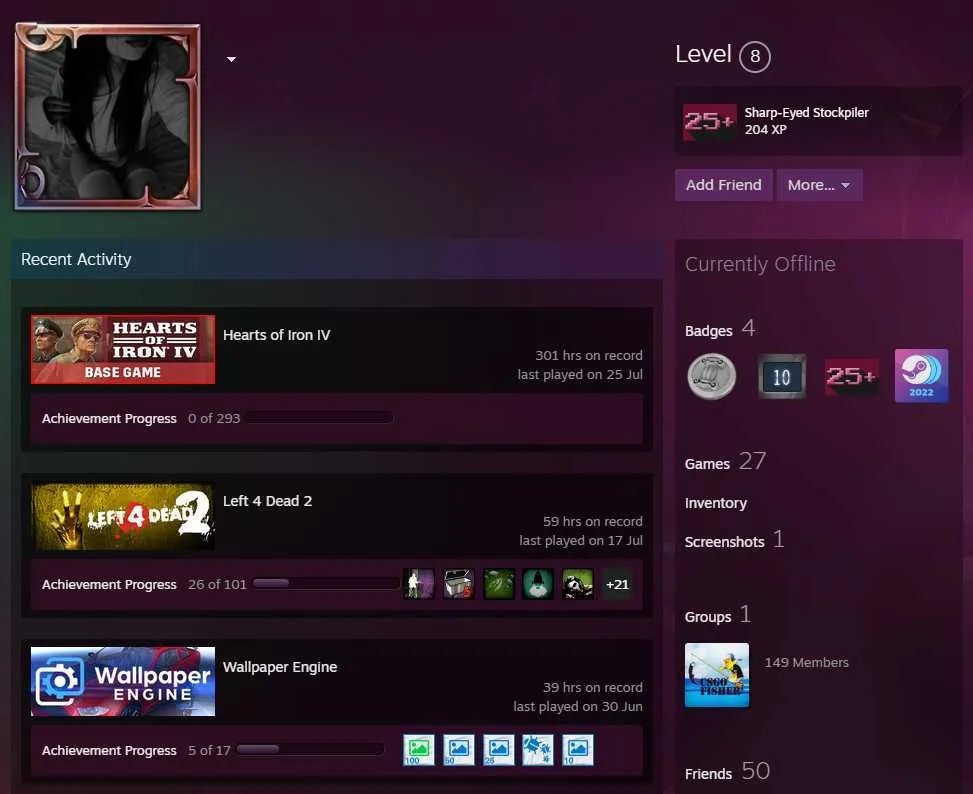Click the 10 years of service badge
The height and width of the screenshot is (794, 973).
pyautogui.click(x=781, y=377)
